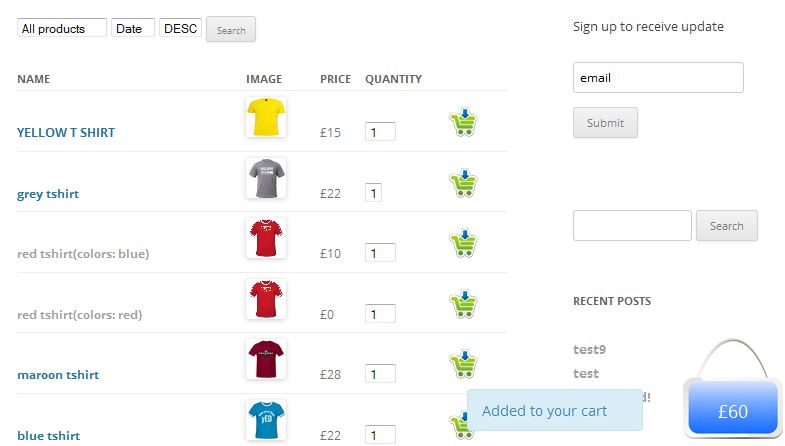This screenshot has height=446, width=785.
Task: Click the sidebar Search button
Action: [x=726, y=226]
